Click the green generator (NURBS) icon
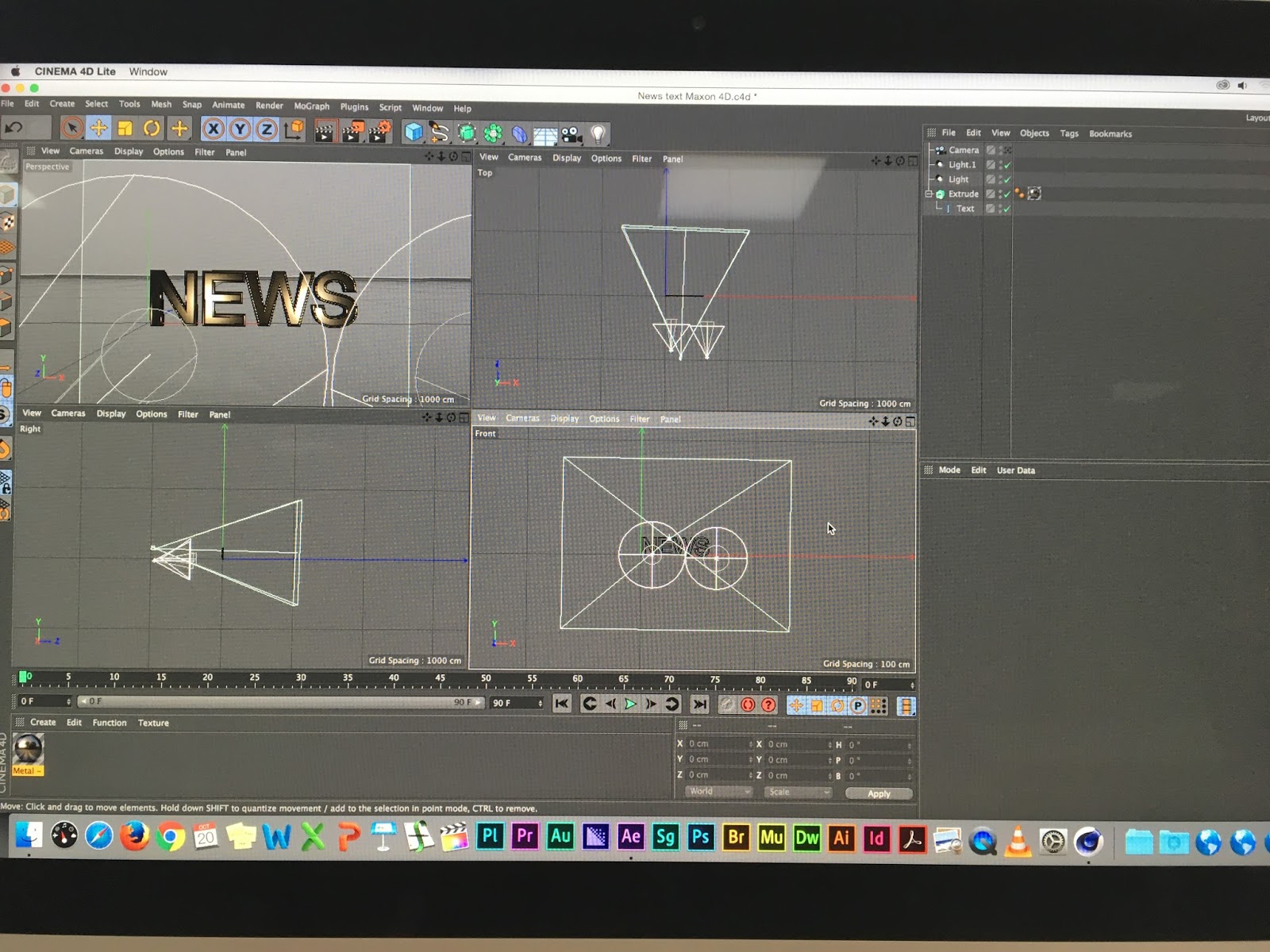The image size is (1270, 952). [467, 133]
